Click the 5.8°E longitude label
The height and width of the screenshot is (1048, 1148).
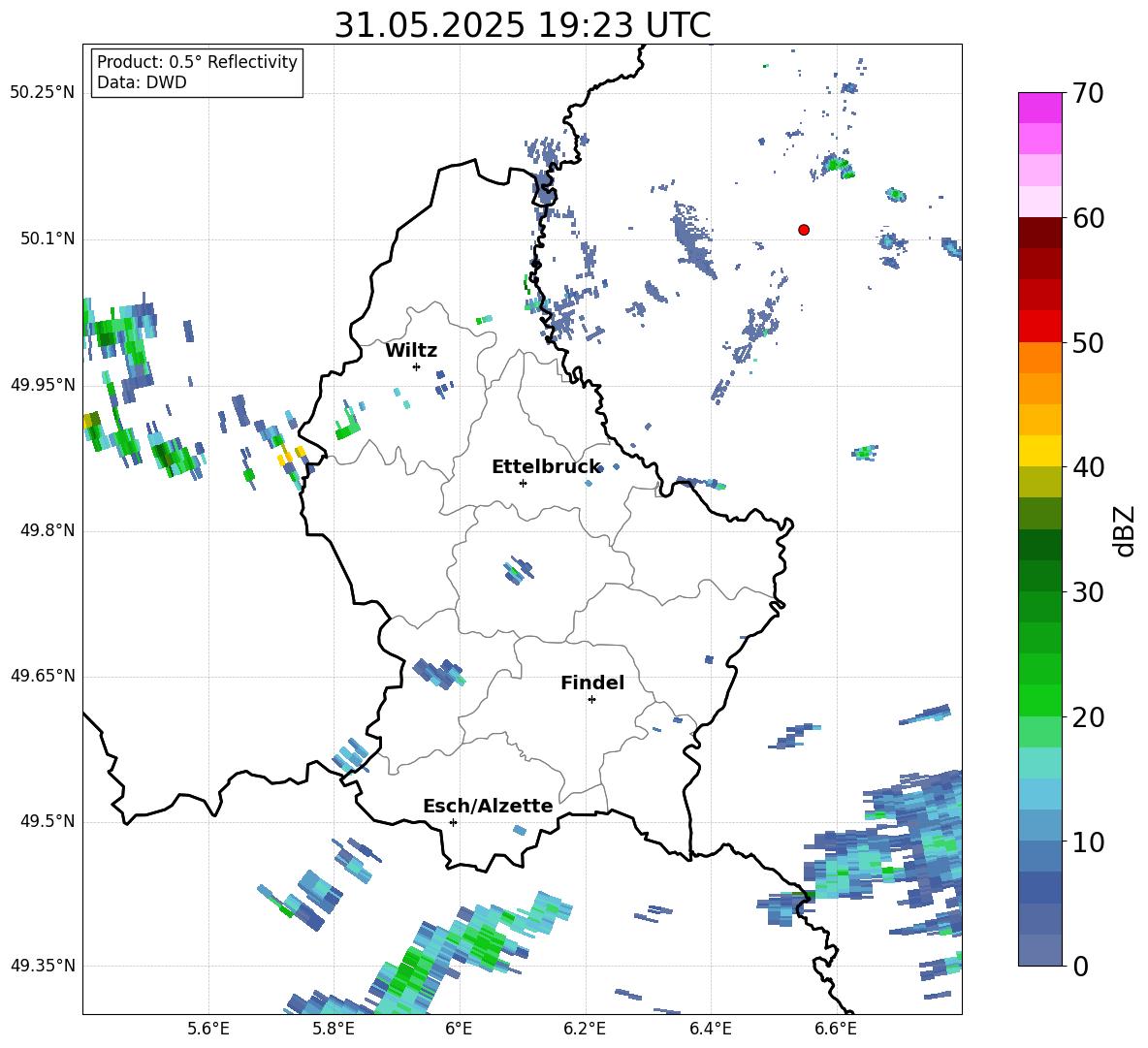(x=334, y=1029)
